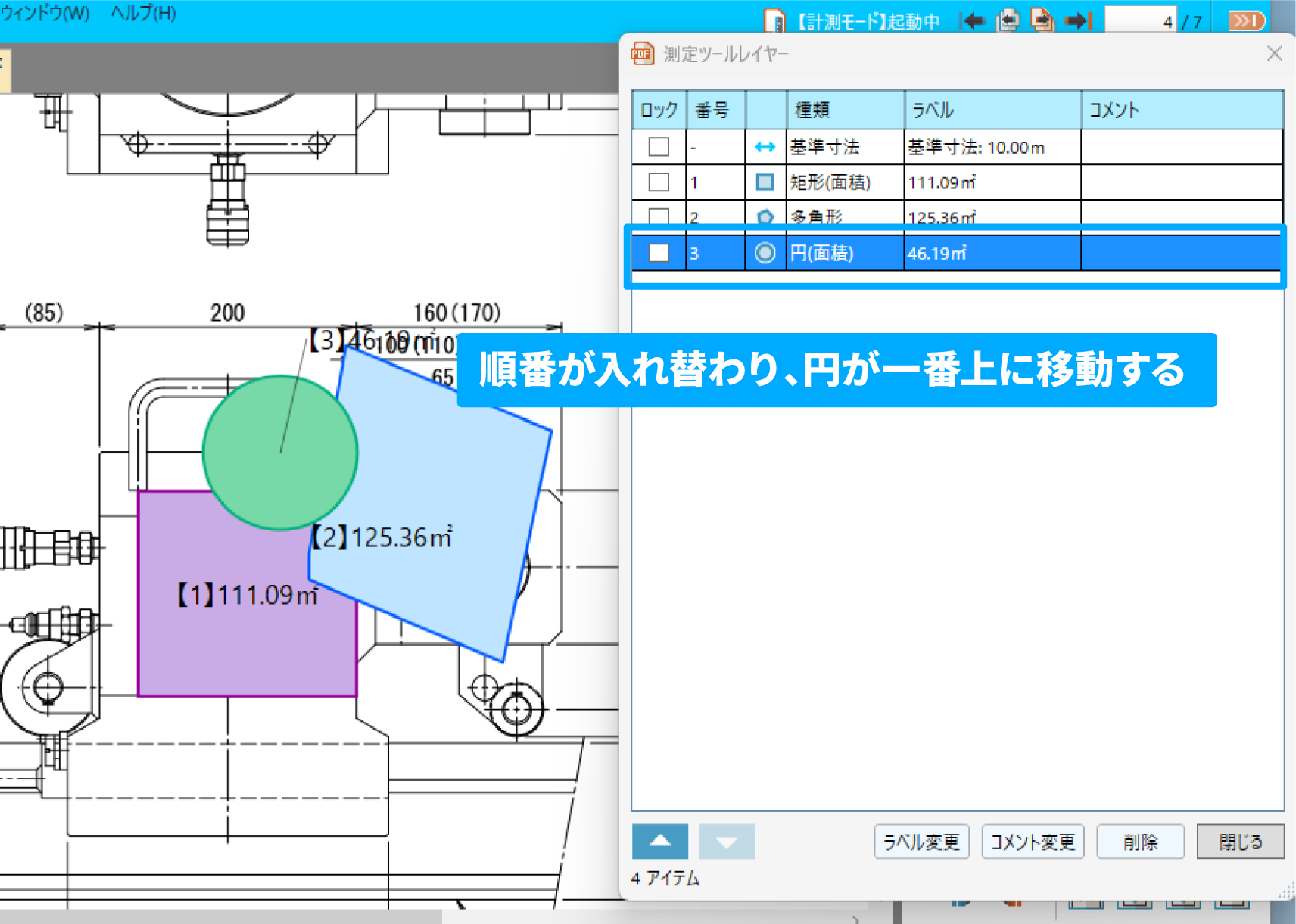Toggle lock checkbox for rectangle row 1
This screenshot has height=924, width=1296.
659,182
